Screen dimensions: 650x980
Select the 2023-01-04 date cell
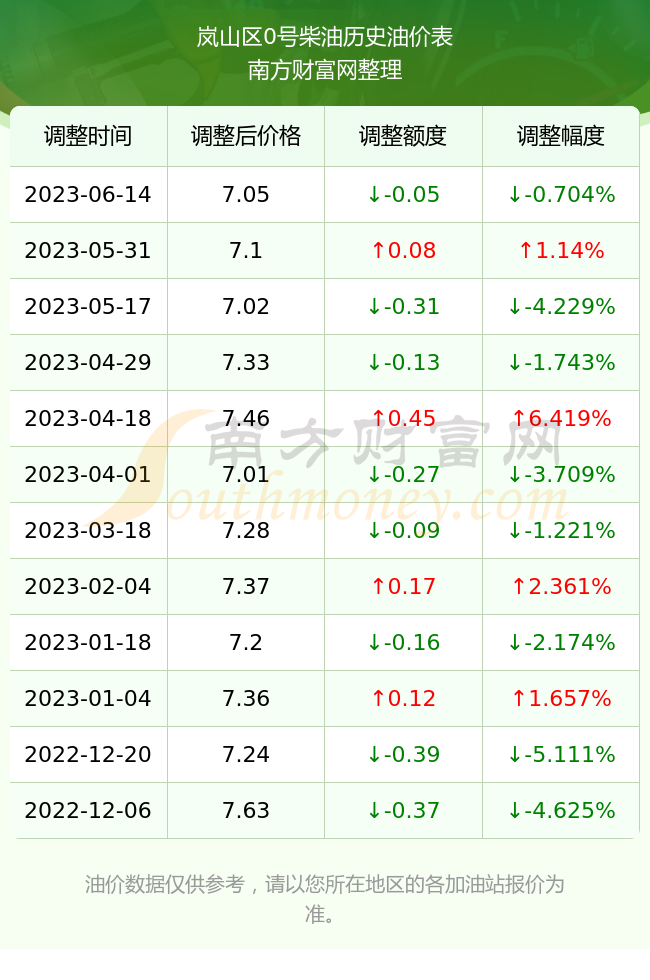tap(88, 698)
